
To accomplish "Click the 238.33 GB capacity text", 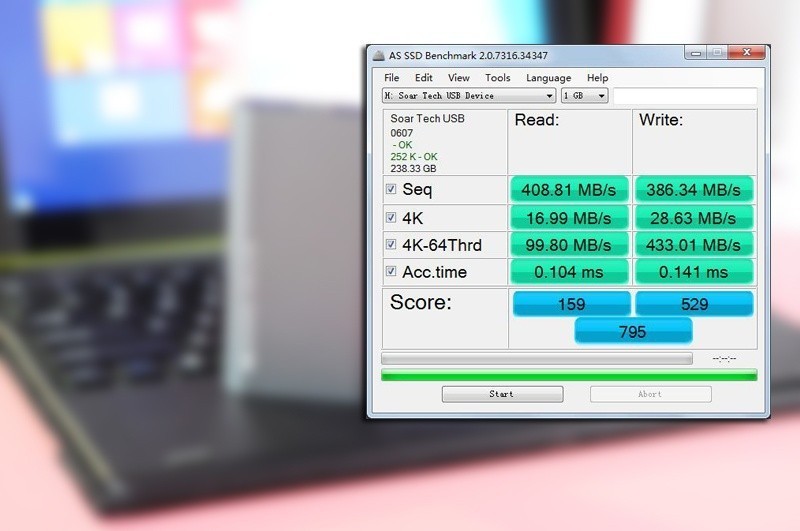I will click(413, 168).
